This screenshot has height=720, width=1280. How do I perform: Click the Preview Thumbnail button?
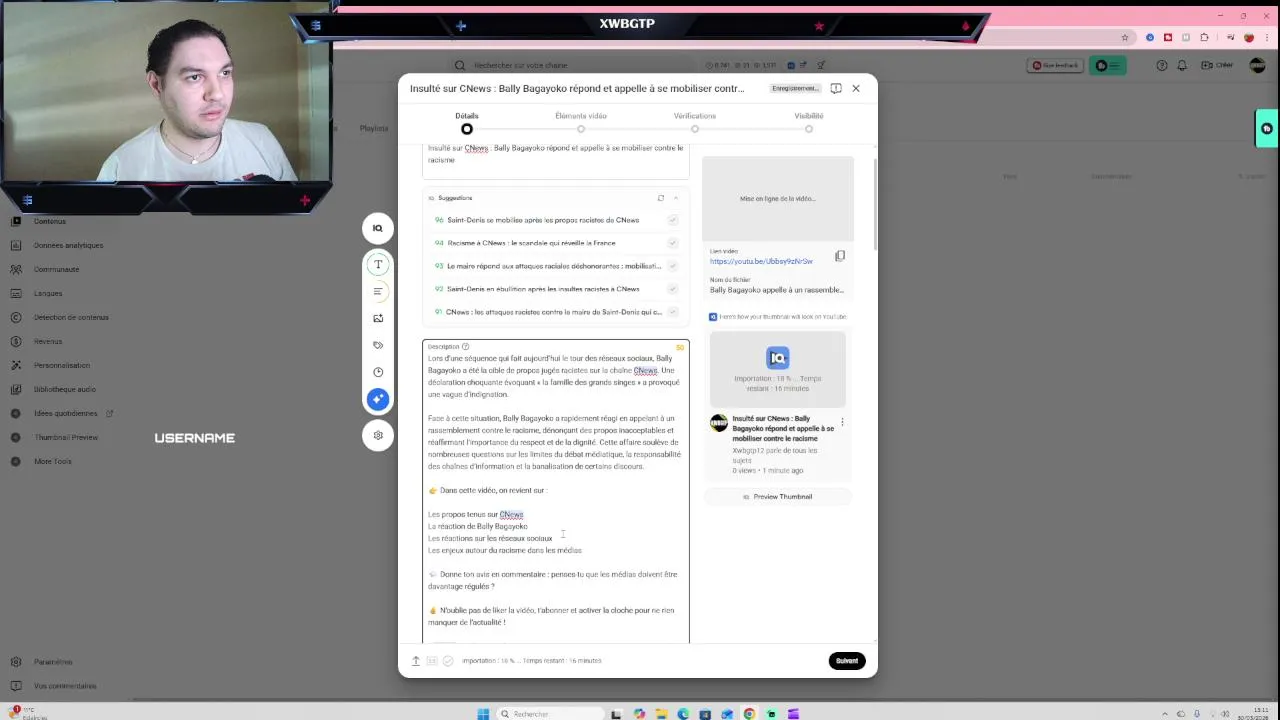pos(778,497)
